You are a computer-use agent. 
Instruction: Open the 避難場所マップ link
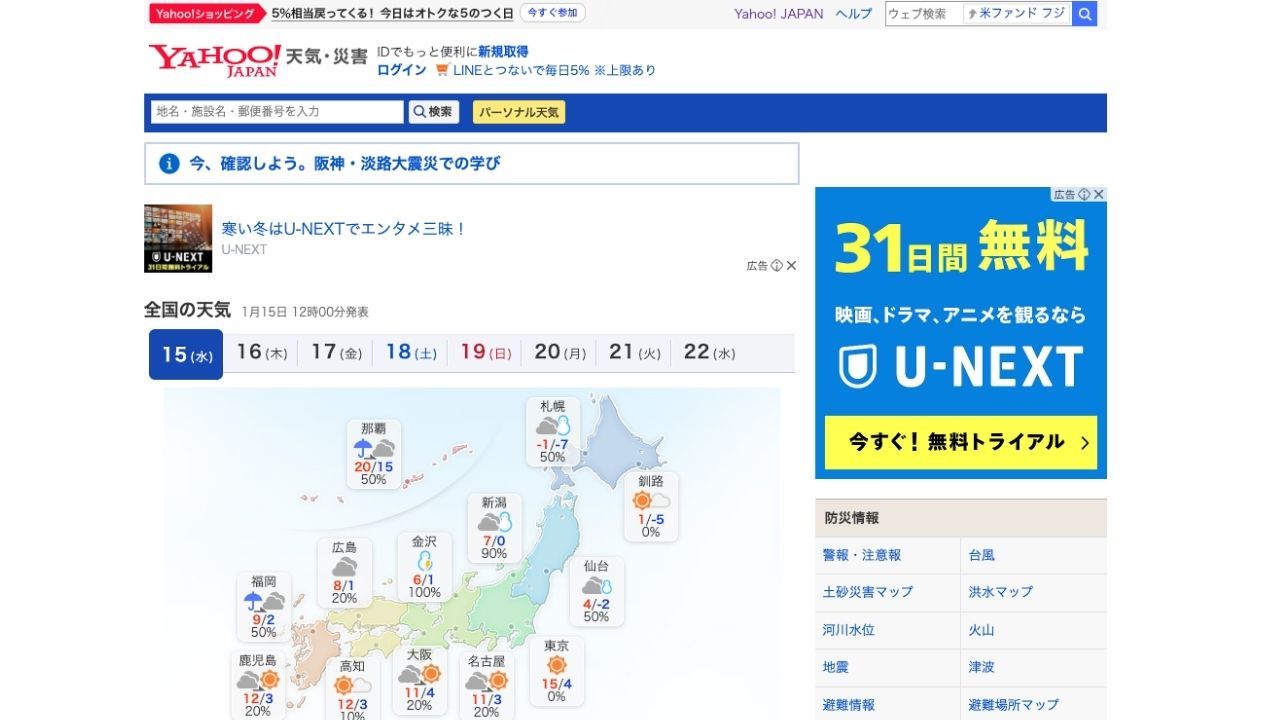tap(1014, 705)
